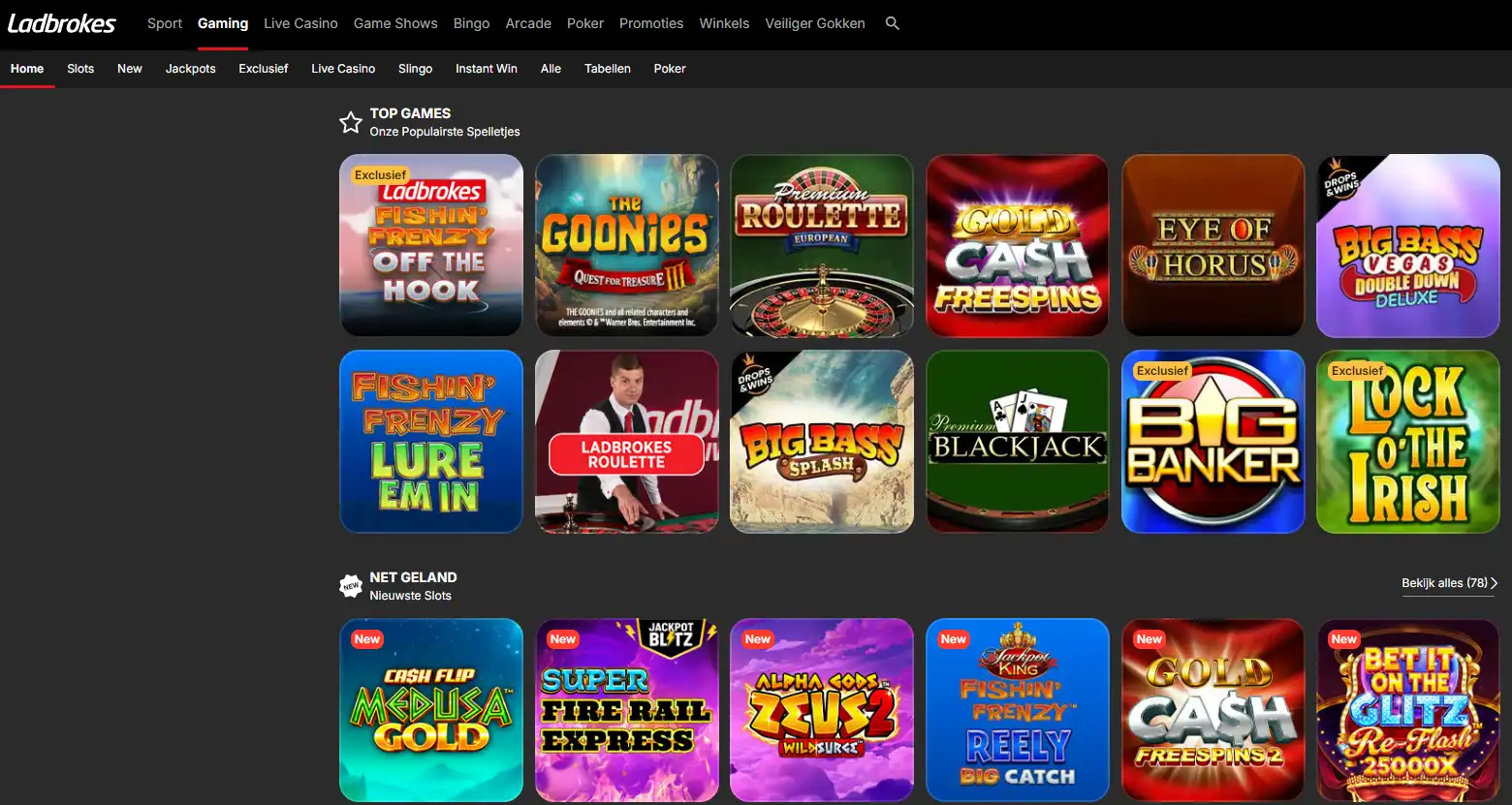
Task: Open the Gold Cash Freespins 2 game
Action: click(1213, 710)
